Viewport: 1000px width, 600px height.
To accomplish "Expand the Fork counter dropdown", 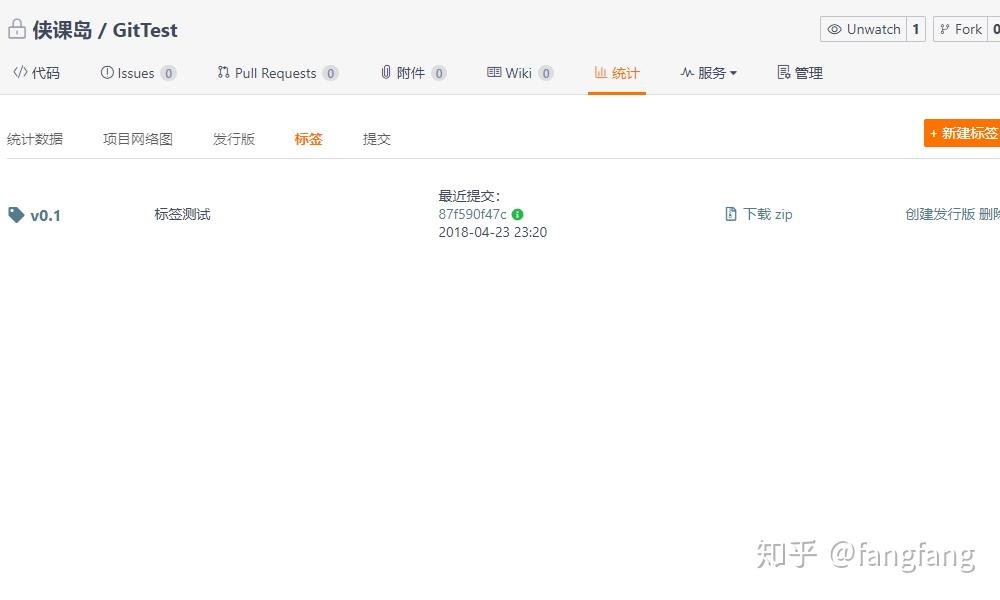I will (x=995, y=29).
